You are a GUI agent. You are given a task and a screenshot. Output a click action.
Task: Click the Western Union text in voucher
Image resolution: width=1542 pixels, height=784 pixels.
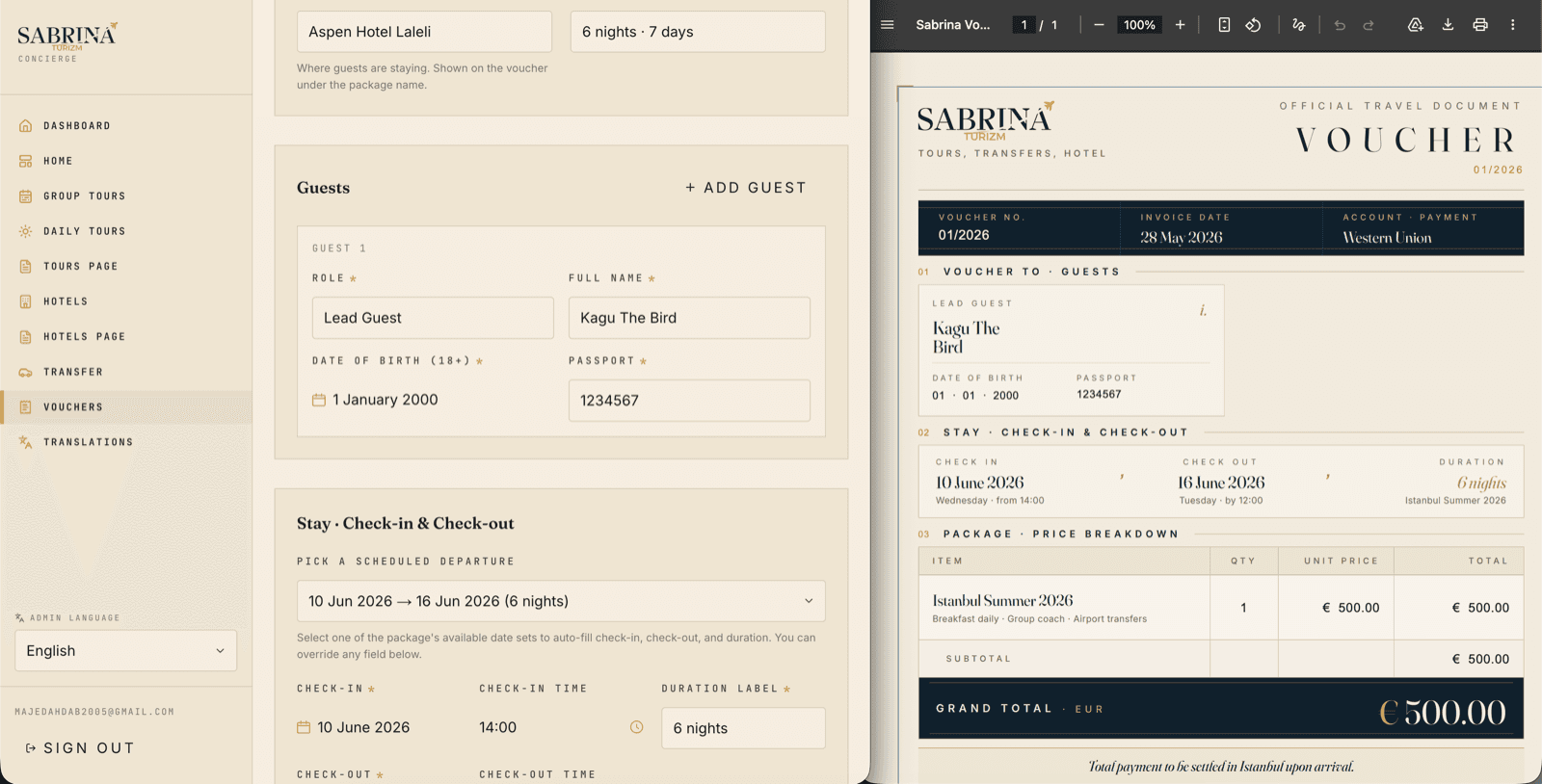tap(1387, 238)
